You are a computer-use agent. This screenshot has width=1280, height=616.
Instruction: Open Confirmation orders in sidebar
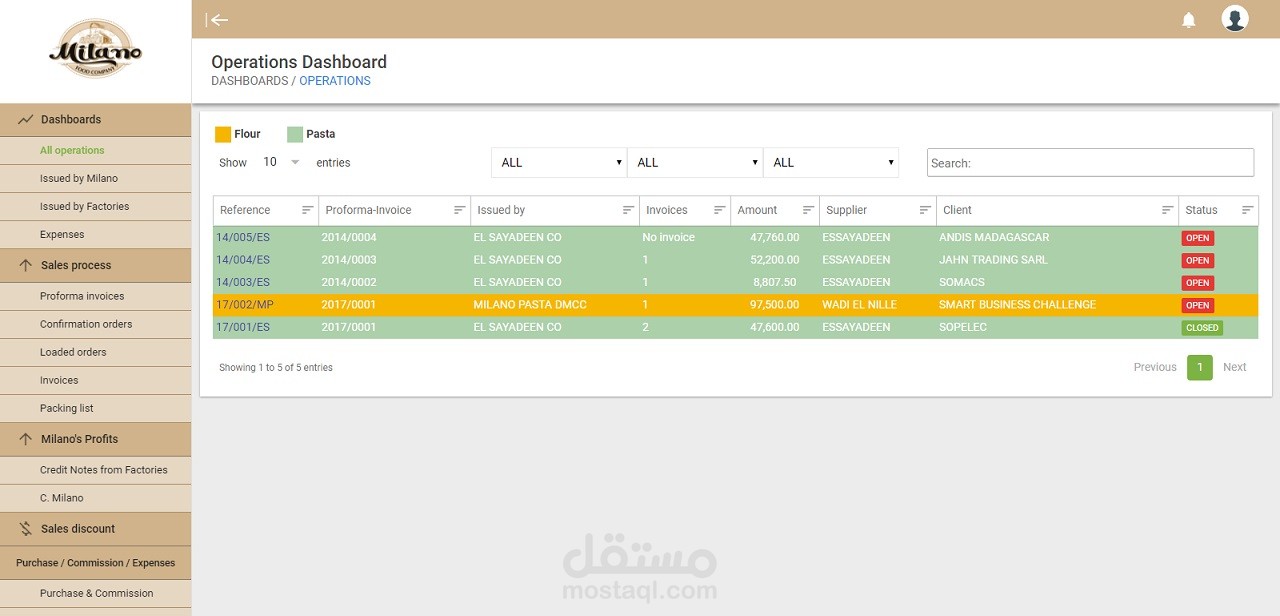tap(96, 325)
